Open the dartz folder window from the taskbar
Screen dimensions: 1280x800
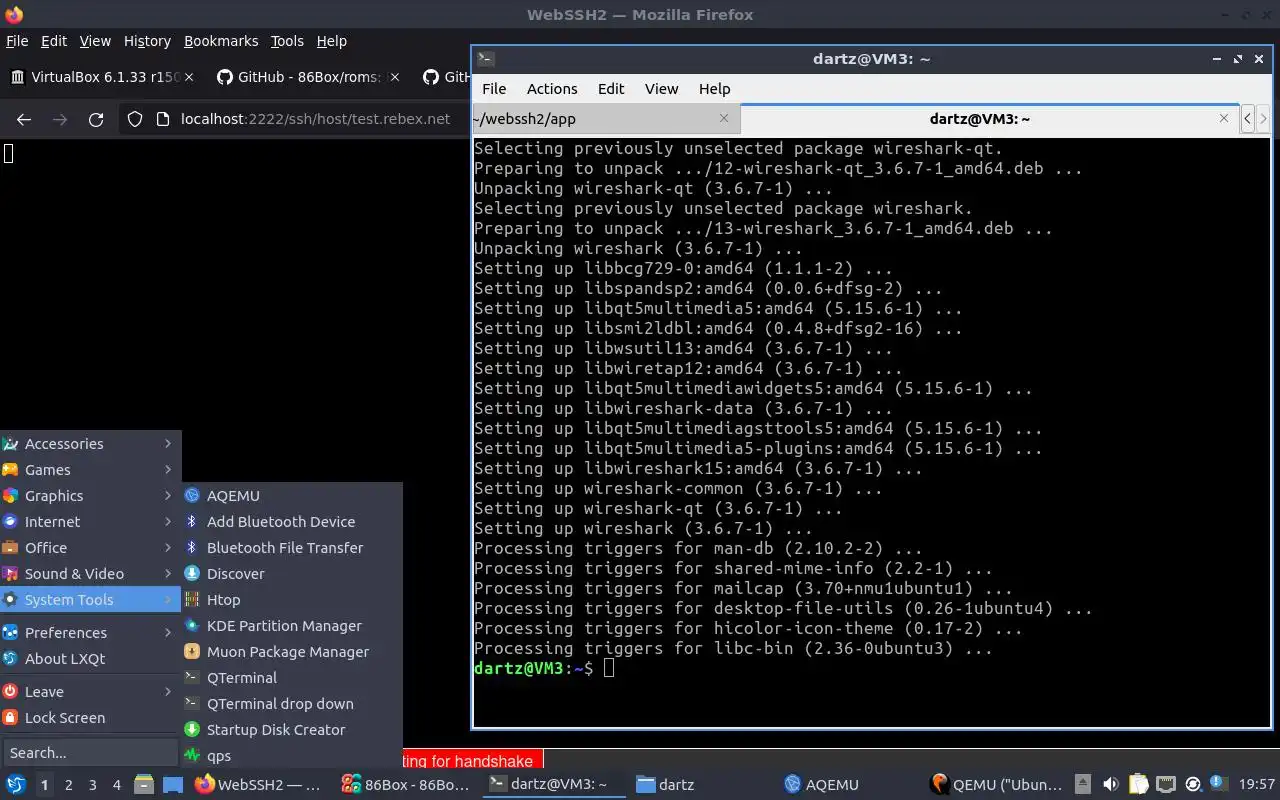(x=700, y=785)
